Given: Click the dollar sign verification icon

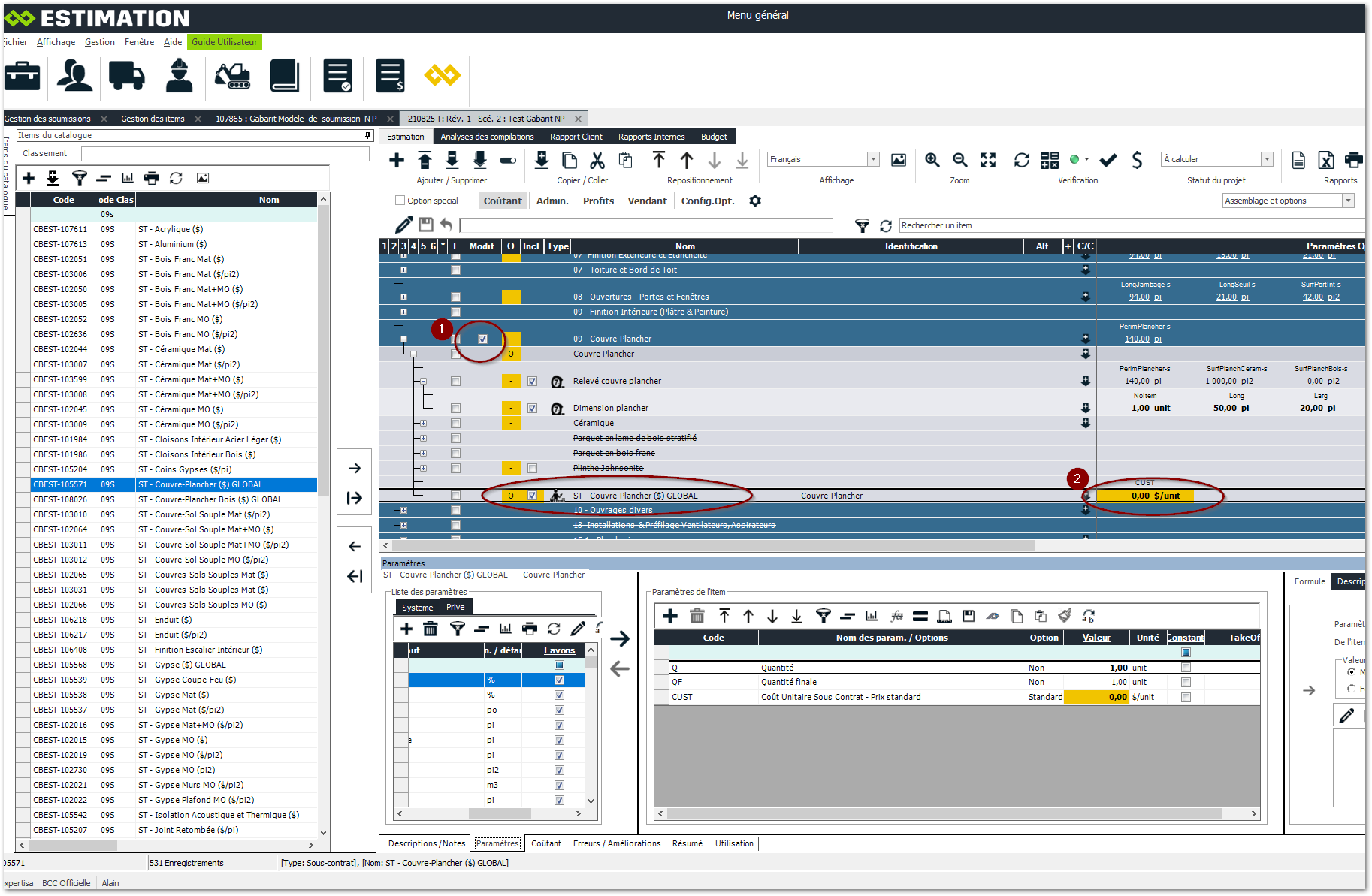Looking at the screenshot, I should tap(1137, 160).
